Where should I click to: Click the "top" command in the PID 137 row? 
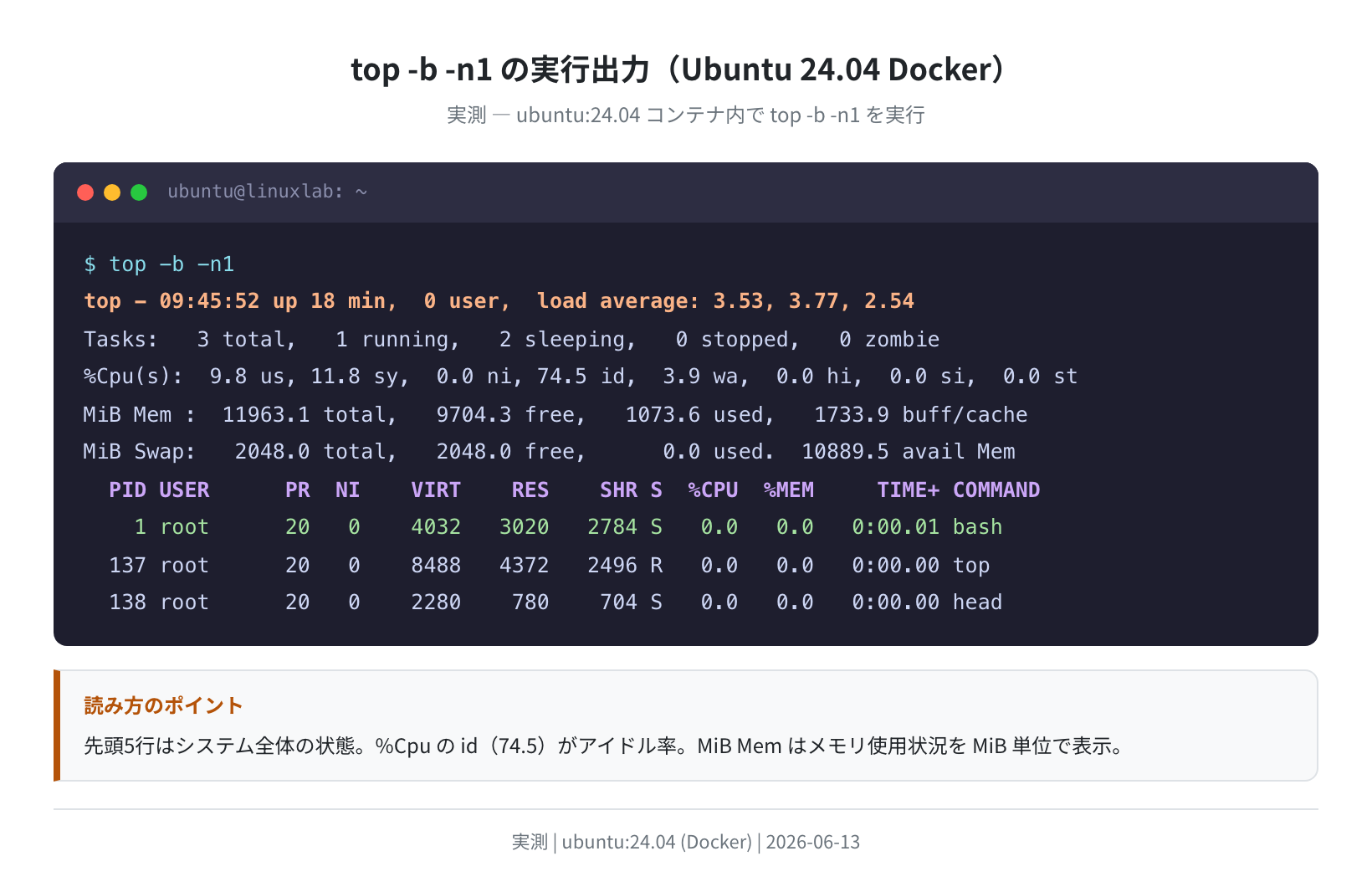coord(971,566)
